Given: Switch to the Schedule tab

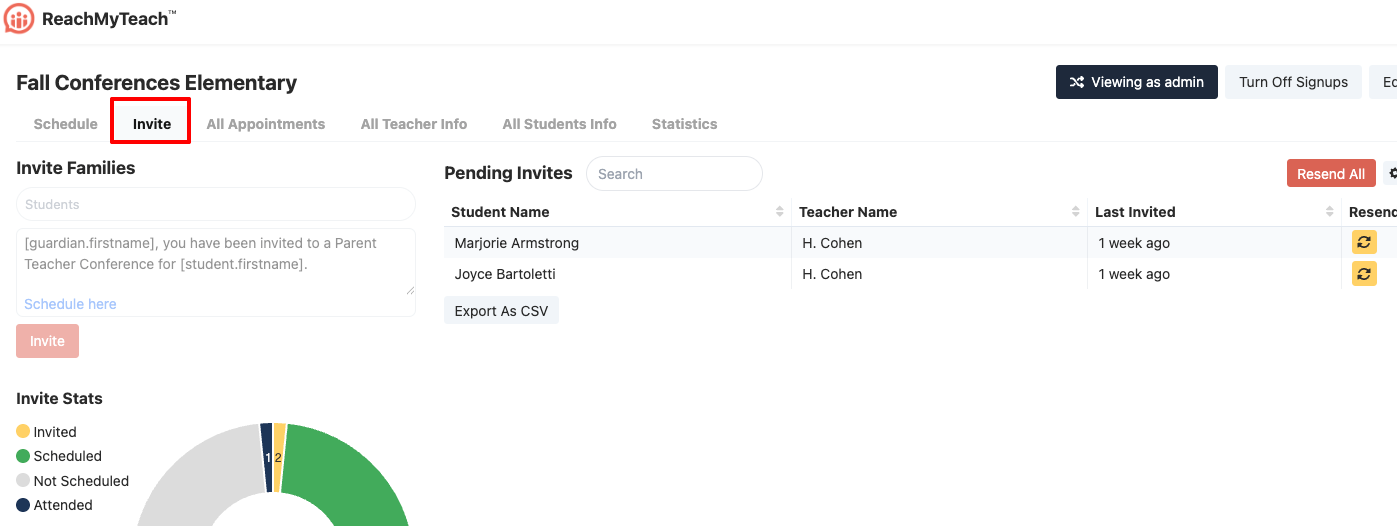Looking at the screenshot, I should click(66, 124).
